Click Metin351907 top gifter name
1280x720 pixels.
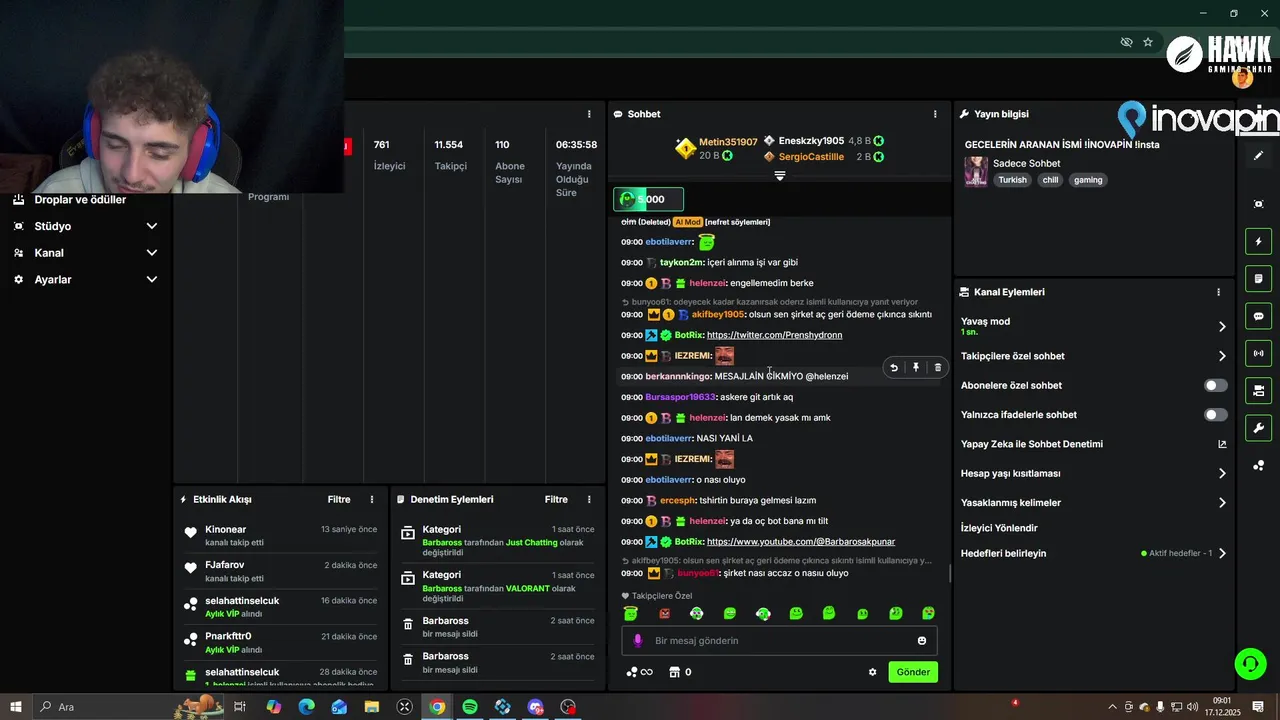point(728,142)
